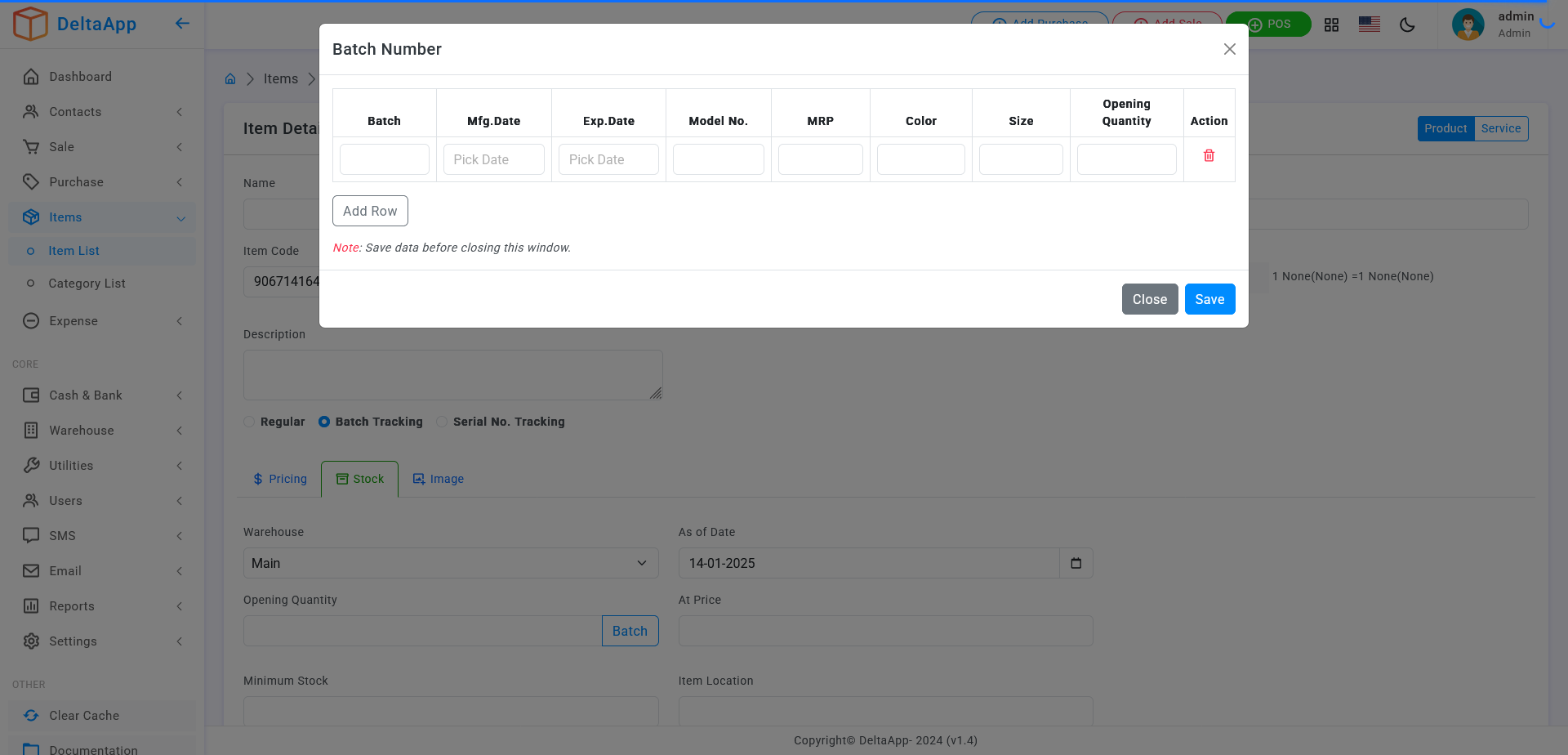Viewport: 1568px width, 755px height.
Task: Change language via the US flag icon
Action: tap(1370, 25)
